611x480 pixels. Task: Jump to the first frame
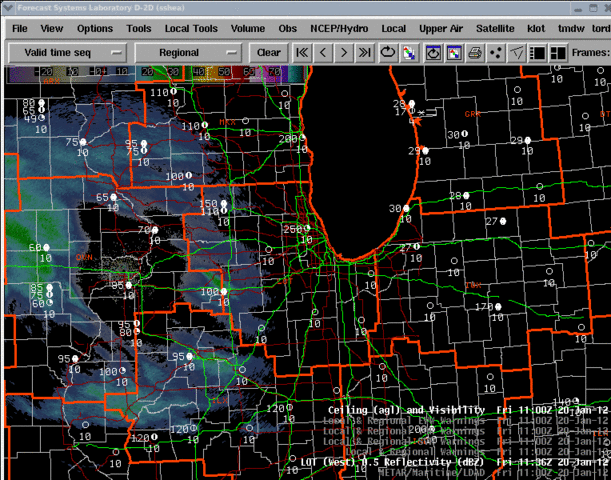(x=301, y=52)
